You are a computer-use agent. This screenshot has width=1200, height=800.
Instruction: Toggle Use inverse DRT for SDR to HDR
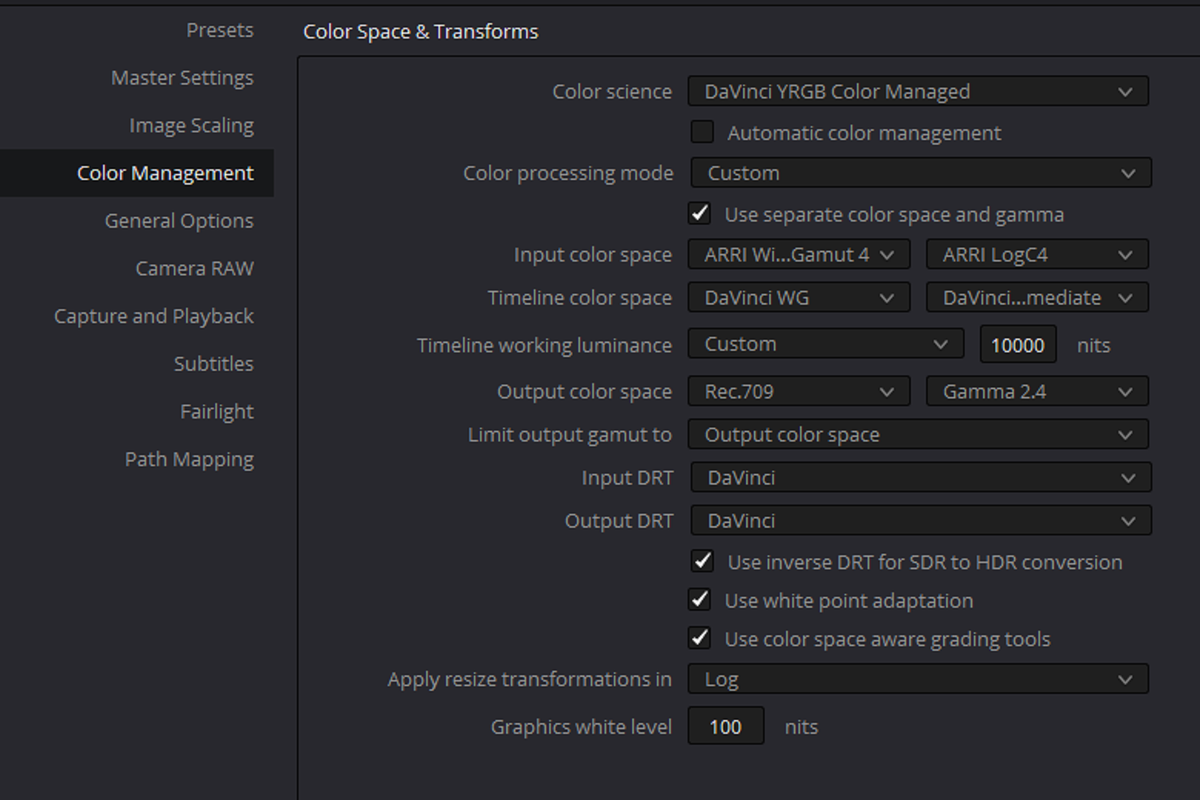[x=703, y=561]
